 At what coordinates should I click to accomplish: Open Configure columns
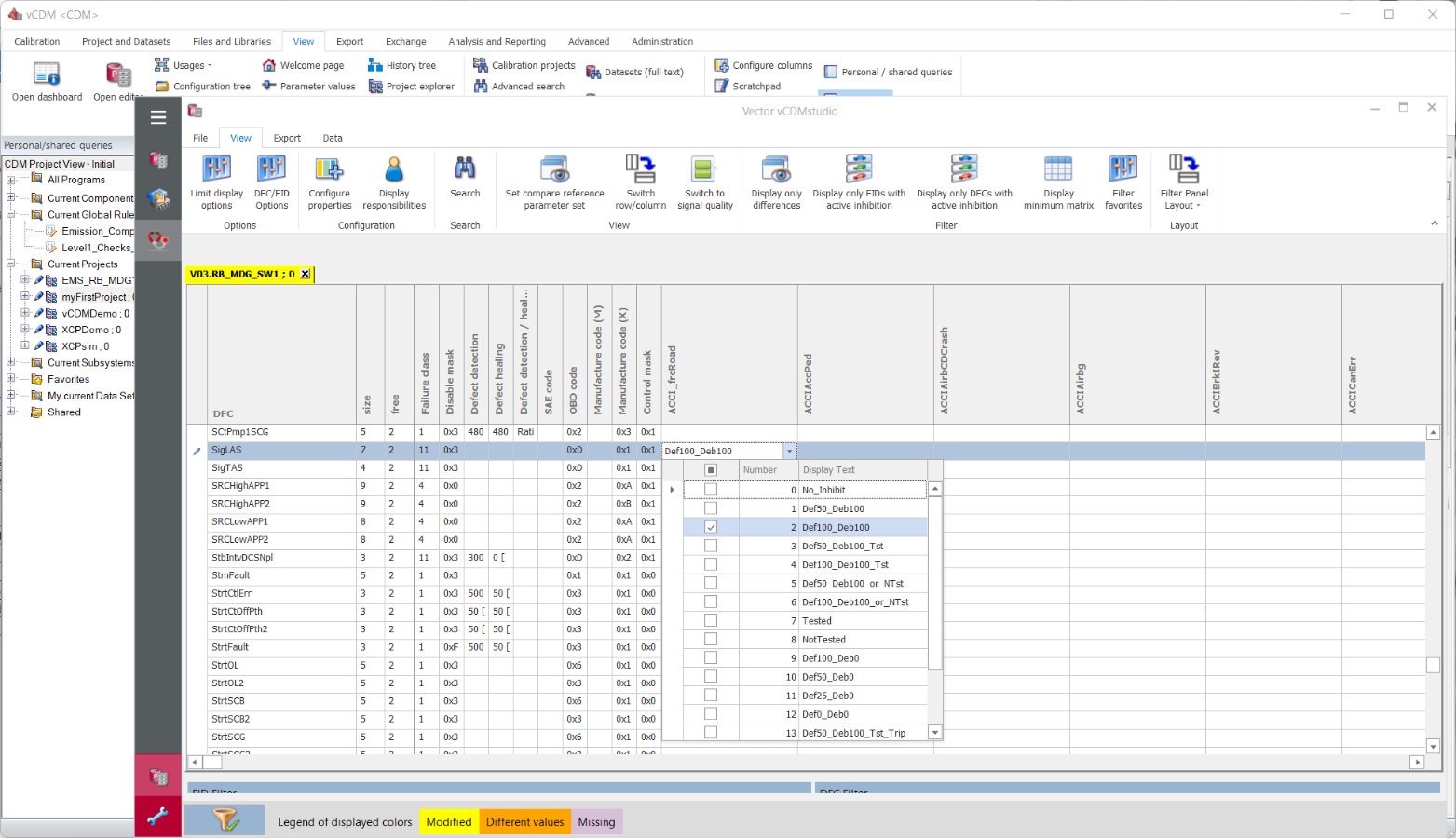[763, 65]
